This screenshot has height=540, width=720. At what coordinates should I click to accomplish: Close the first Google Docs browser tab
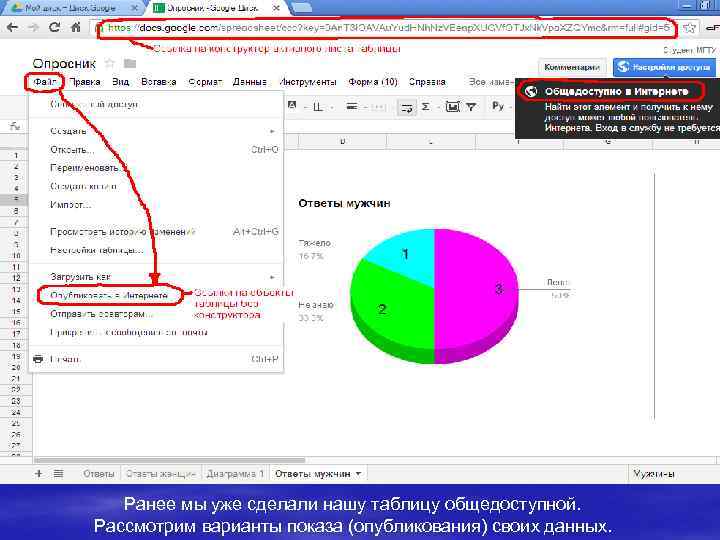tap(134, 8)
